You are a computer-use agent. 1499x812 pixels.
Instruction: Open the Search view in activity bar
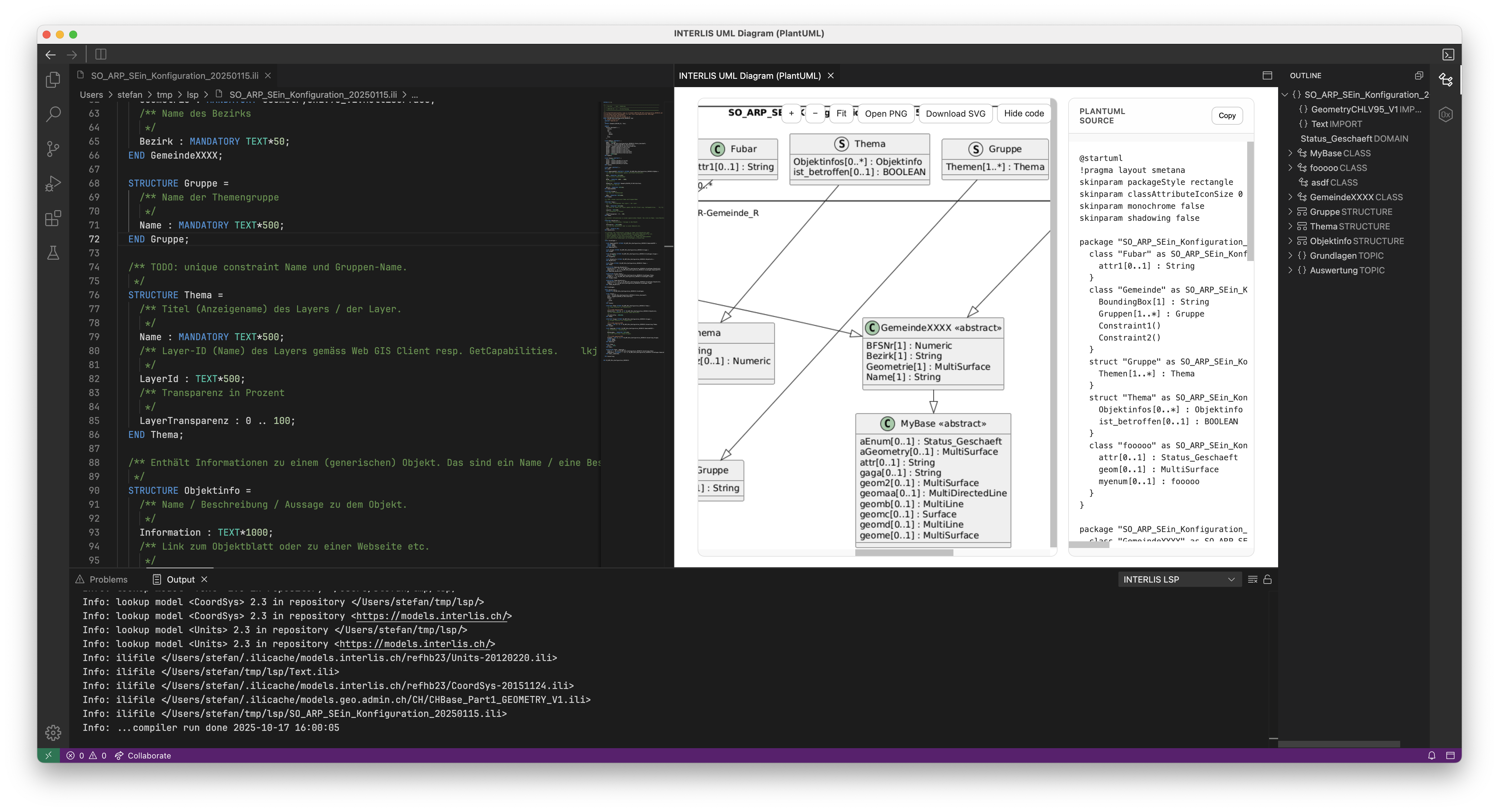[53, 113]
